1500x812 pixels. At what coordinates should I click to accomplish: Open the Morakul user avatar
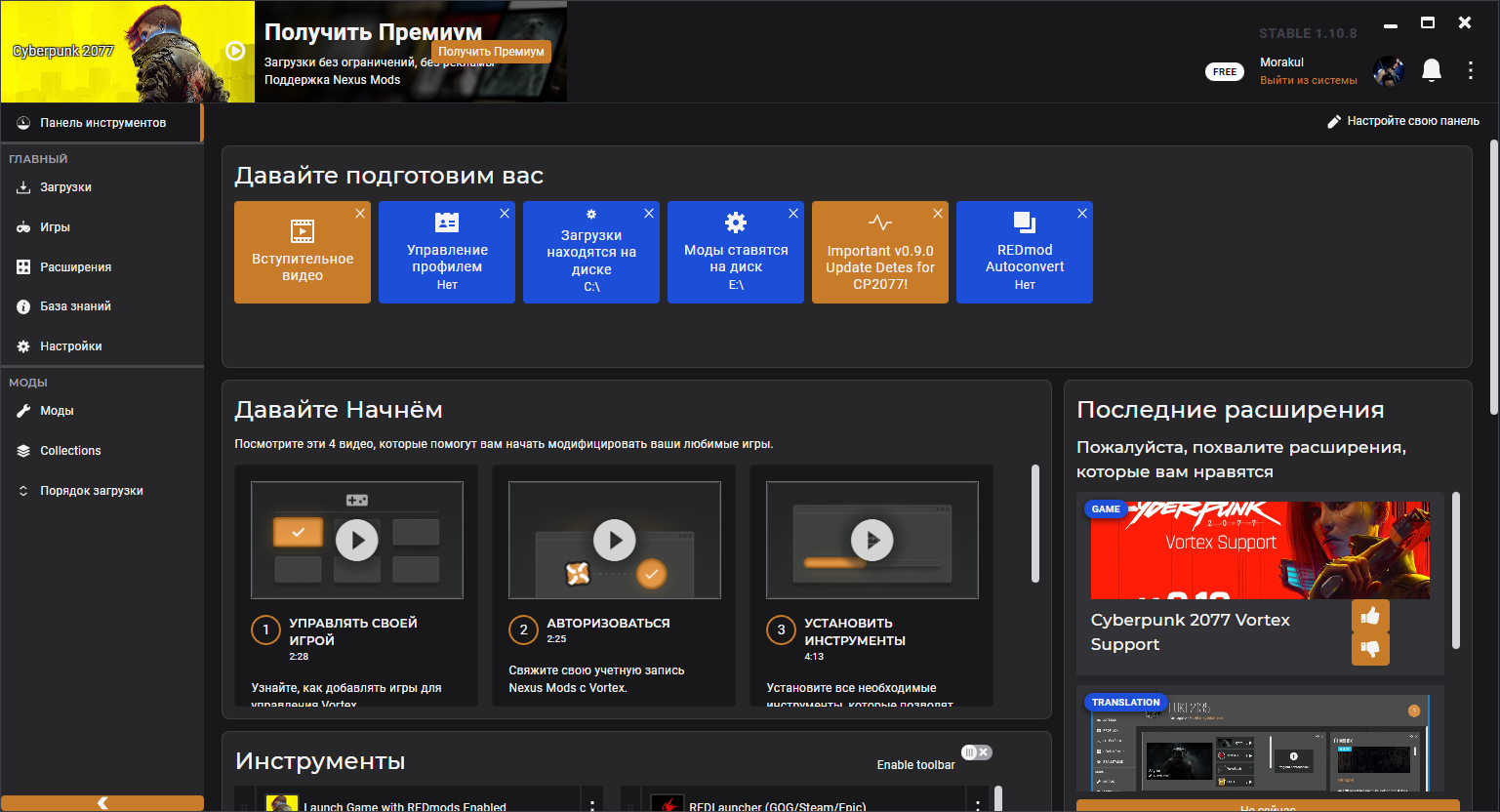coord(1388,71)
